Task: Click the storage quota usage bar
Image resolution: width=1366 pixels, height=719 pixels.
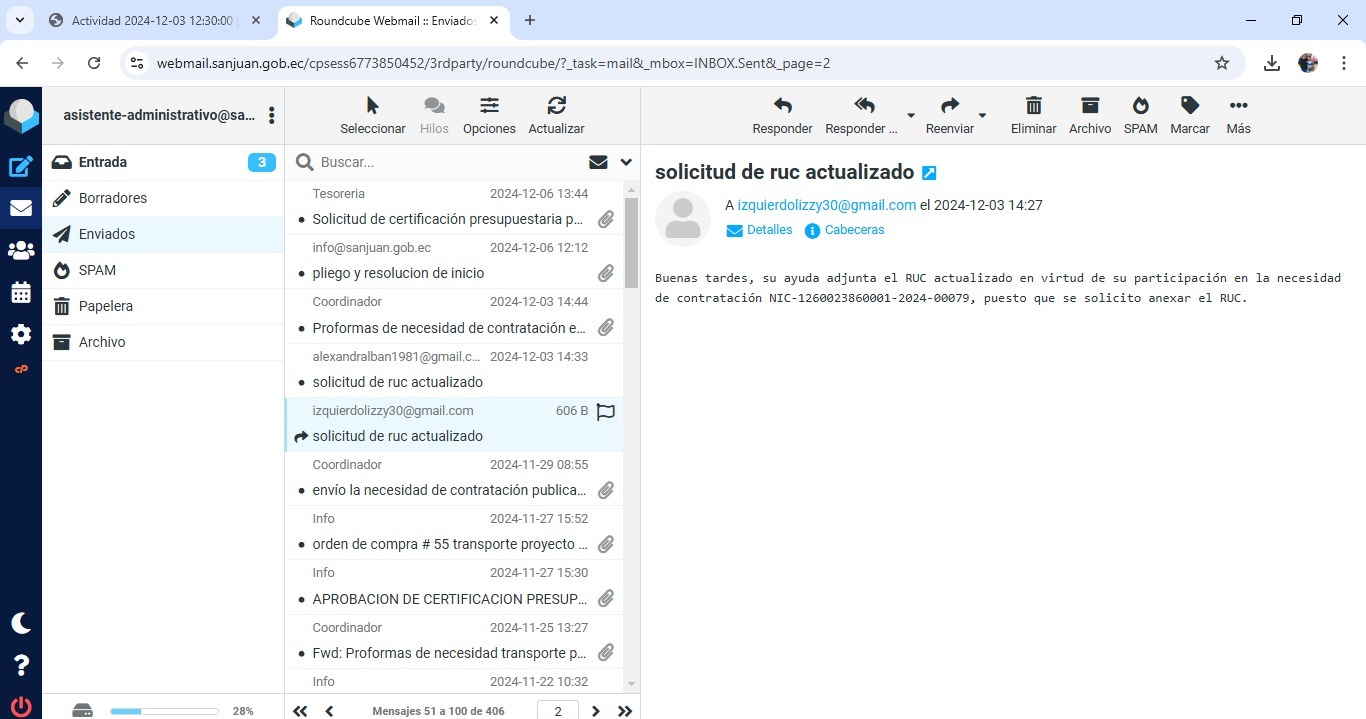Action: 164,711
